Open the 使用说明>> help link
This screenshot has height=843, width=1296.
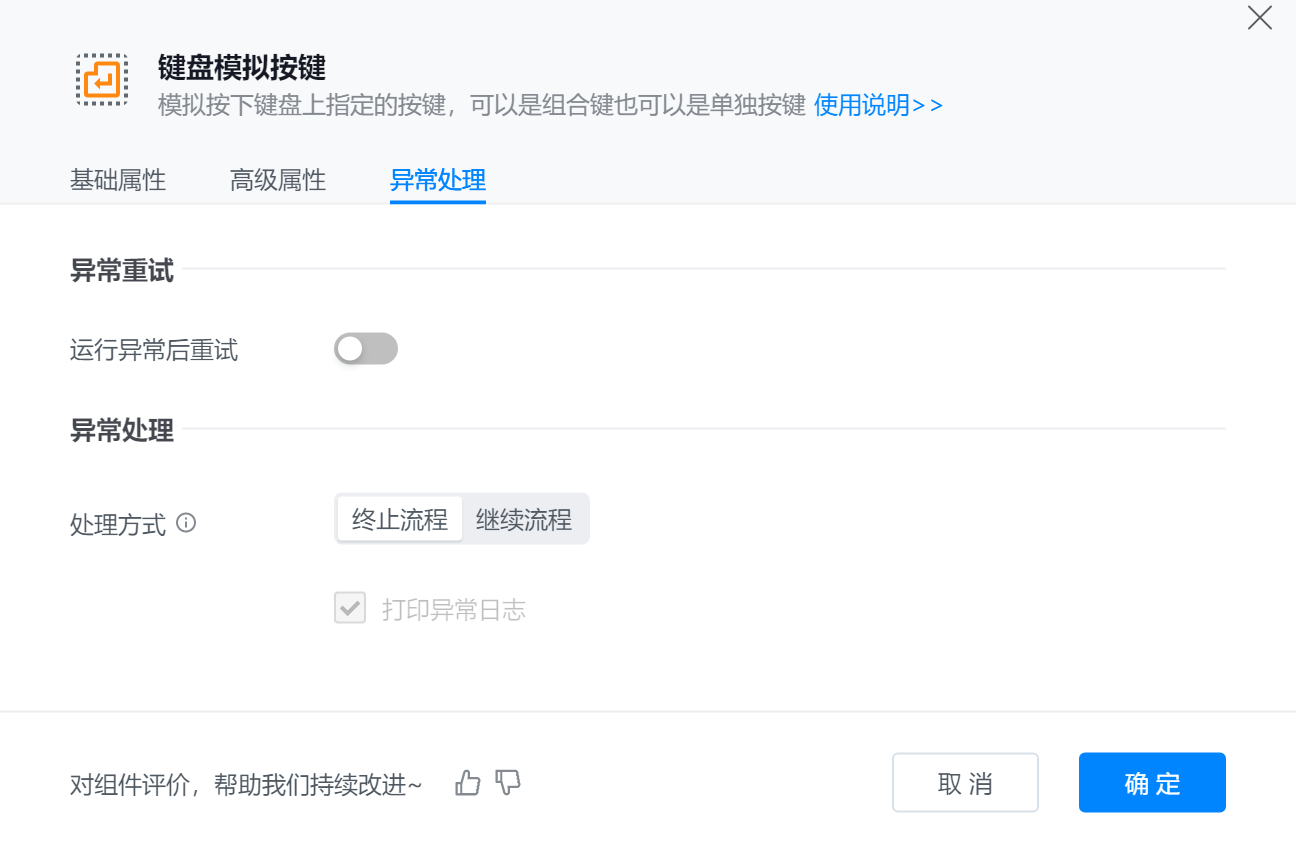pos(878,105)
